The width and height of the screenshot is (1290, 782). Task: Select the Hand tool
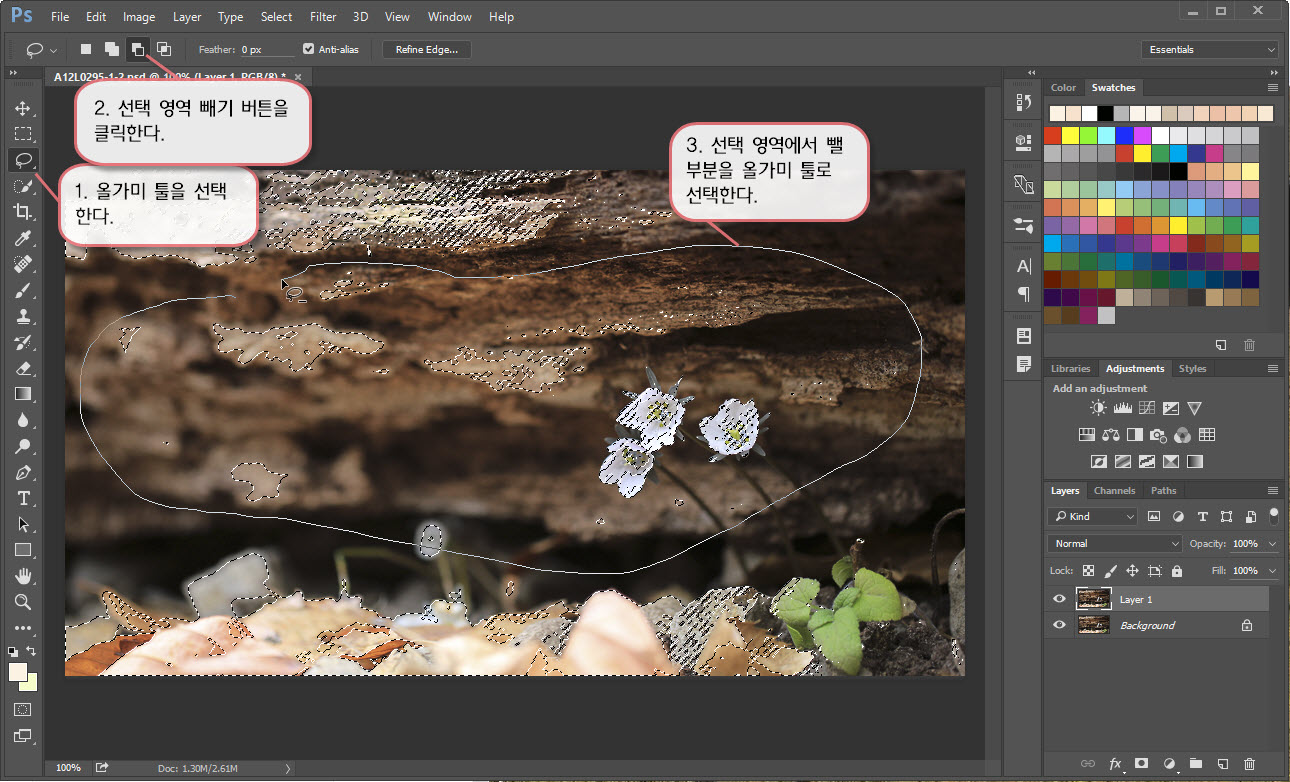(x=22, y=576)
